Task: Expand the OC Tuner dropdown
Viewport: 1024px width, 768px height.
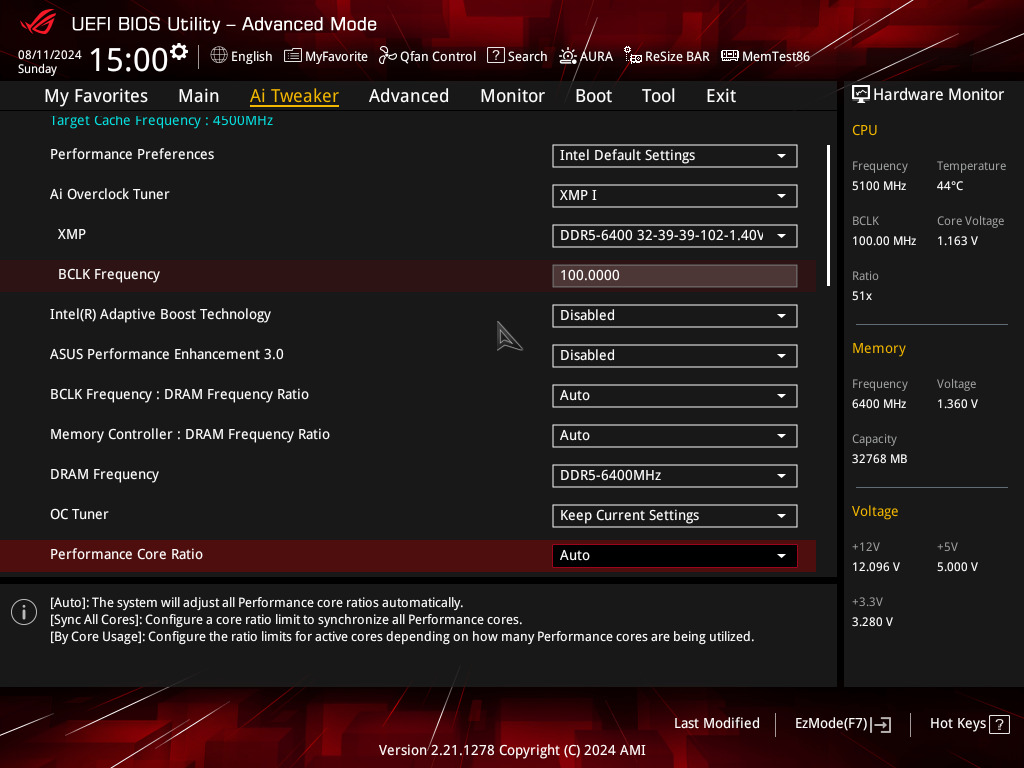Action: click(675, 515)
